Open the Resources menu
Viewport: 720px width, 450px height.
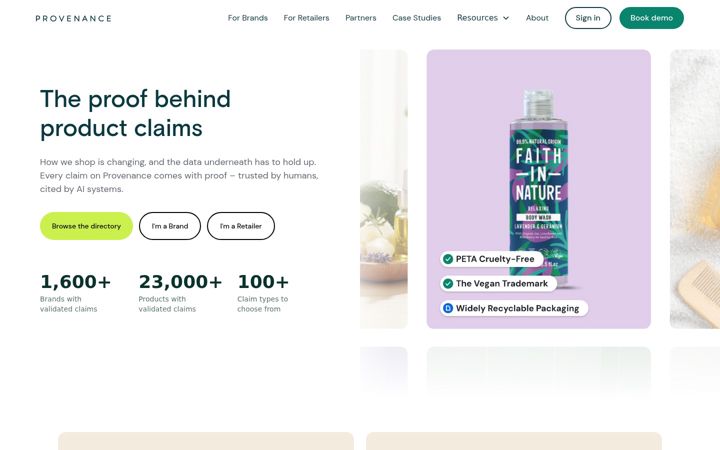point(483,18)
